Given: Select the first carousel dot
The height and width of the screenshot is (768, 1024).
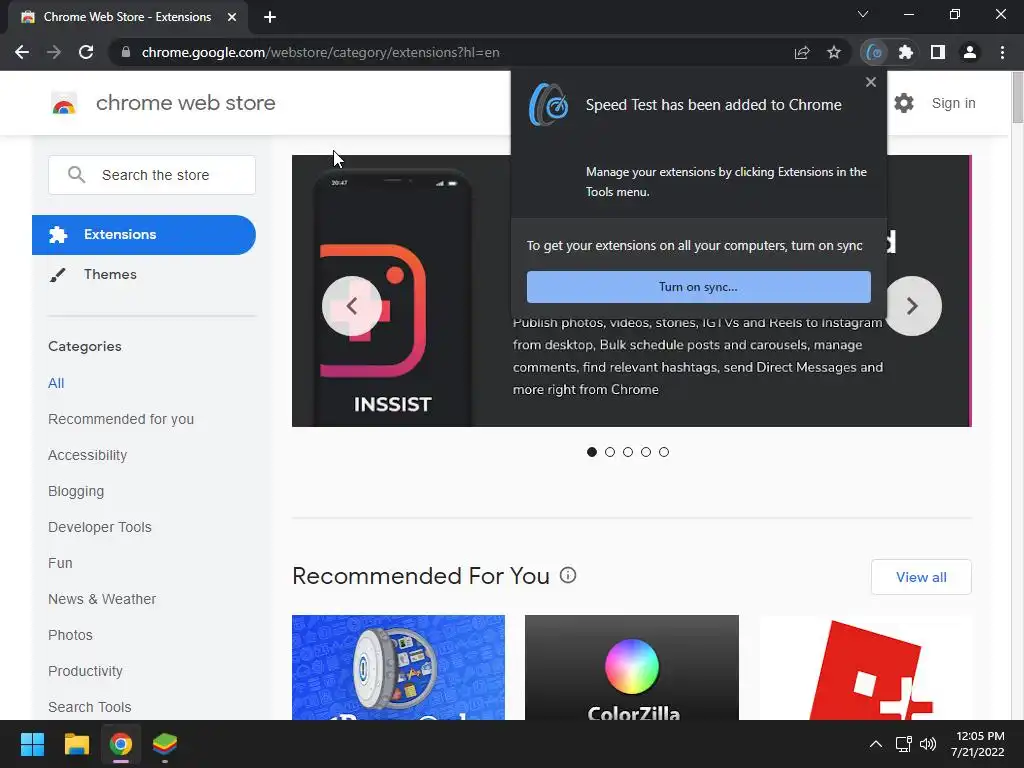Looking at the screenshot, I should click(592, 452).
